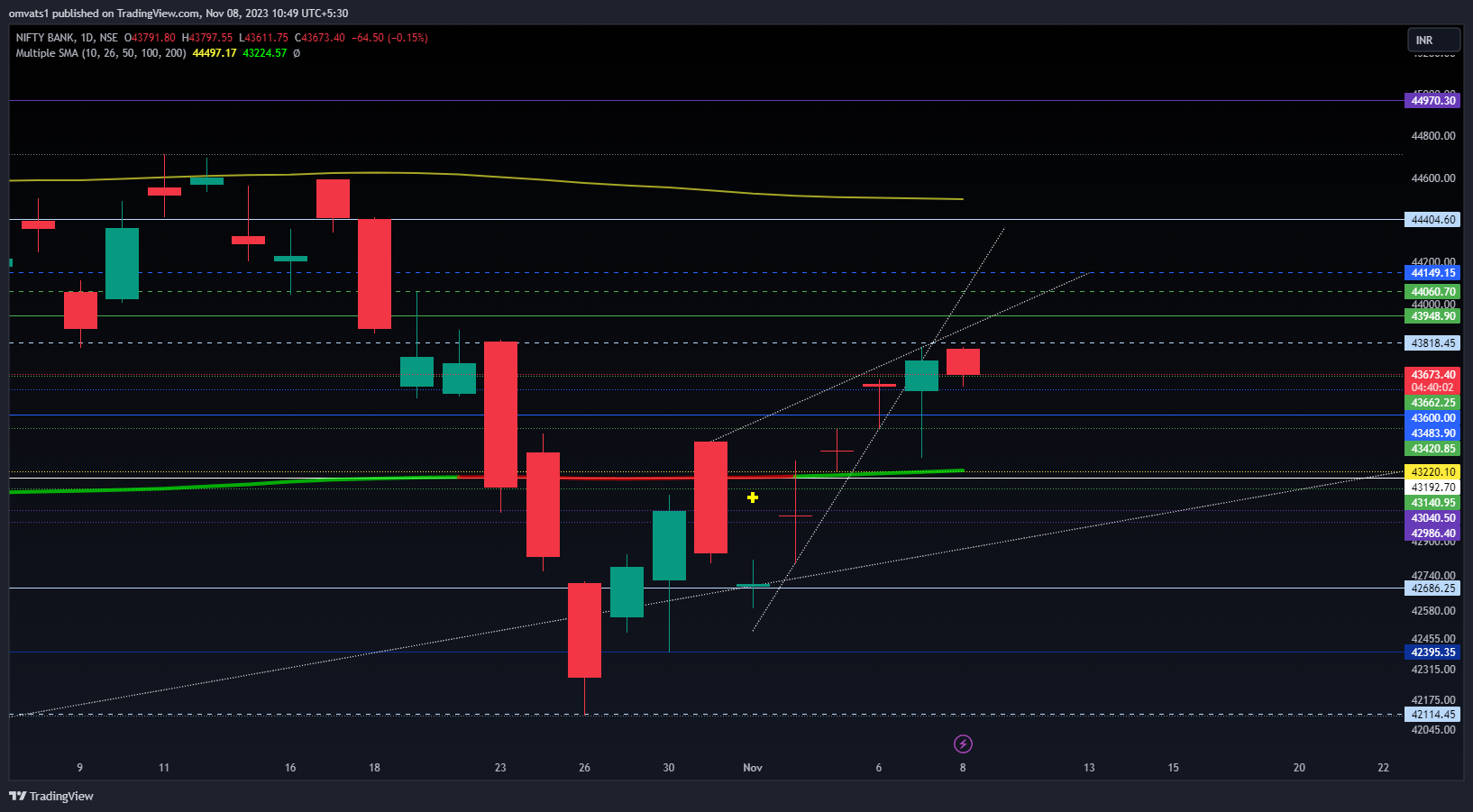Select the 44149.15 blue price label
Screen dimensions: 1473x812
1432,273
